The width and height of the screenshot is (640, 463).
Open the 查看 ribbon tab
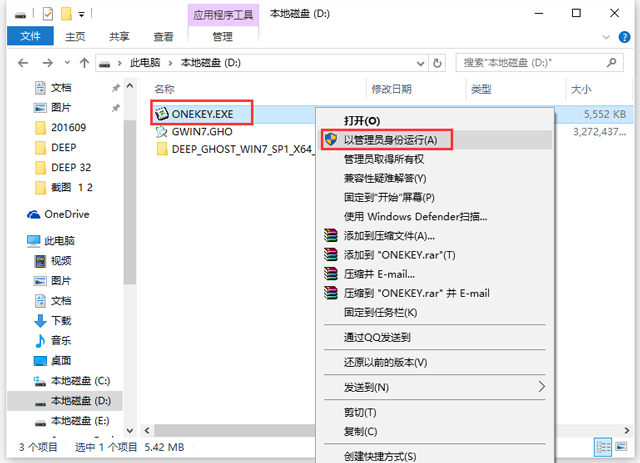pos(163,37)
